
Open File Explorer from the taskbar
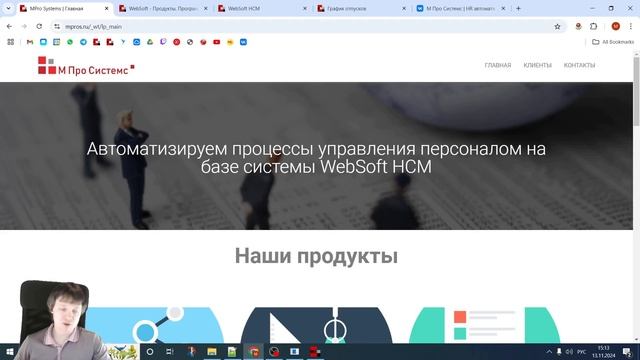[211, 351]
